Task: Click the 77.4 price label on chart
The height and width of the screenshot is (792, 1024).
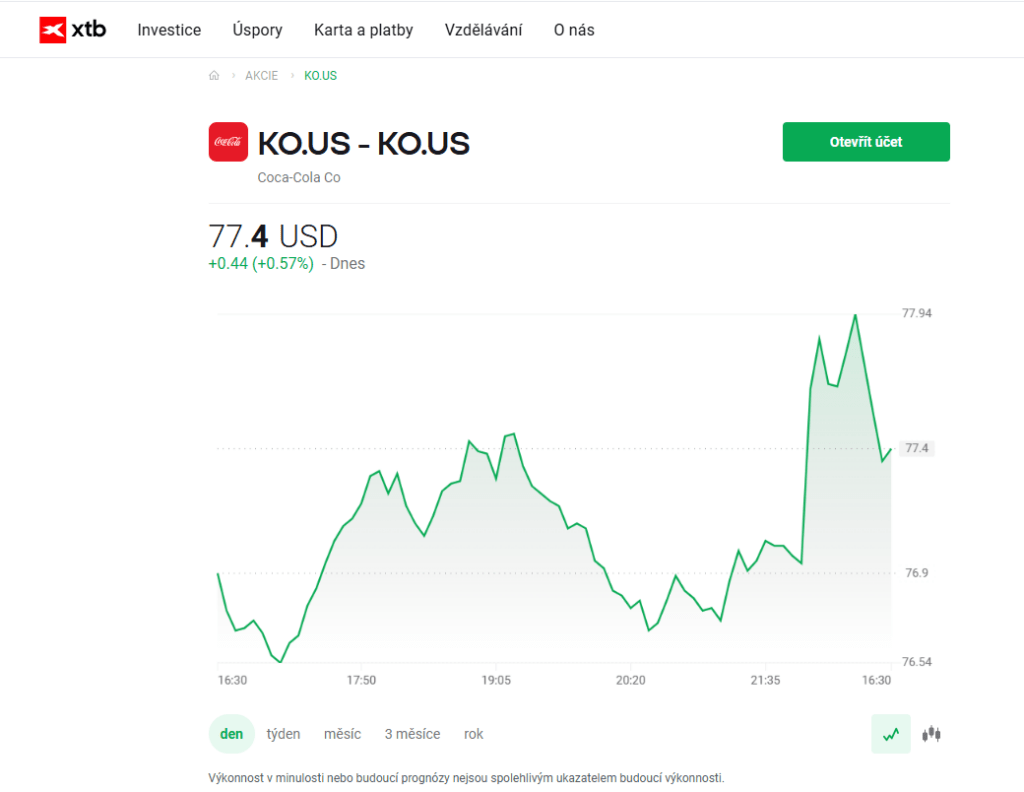Action: tap(916, 448)
